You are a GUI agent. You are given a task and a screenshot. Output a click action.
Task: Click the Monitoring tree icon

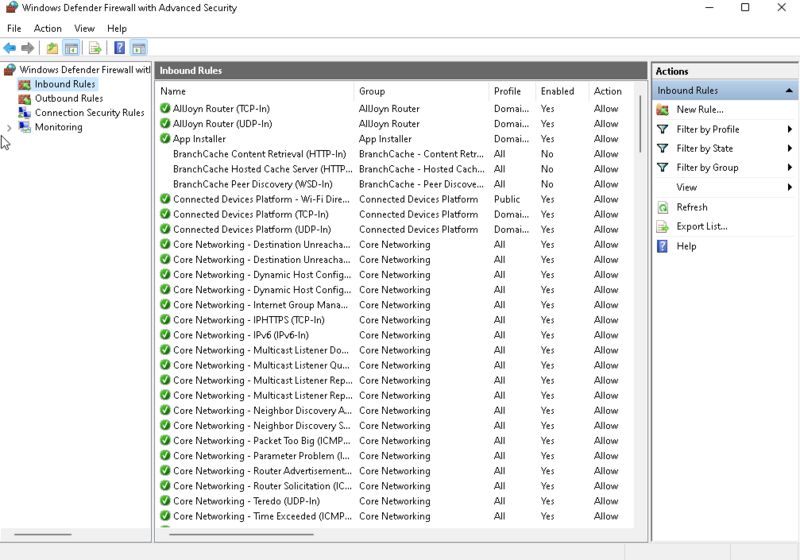(24, 127)
